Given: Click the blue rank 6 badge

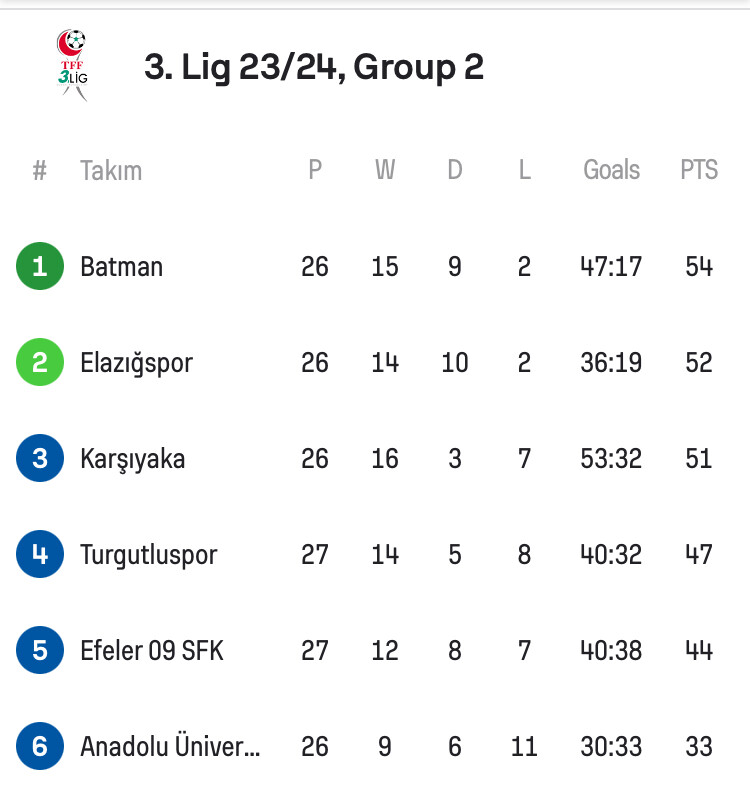Looking at the screenshot, I should (x=40, y=745).
